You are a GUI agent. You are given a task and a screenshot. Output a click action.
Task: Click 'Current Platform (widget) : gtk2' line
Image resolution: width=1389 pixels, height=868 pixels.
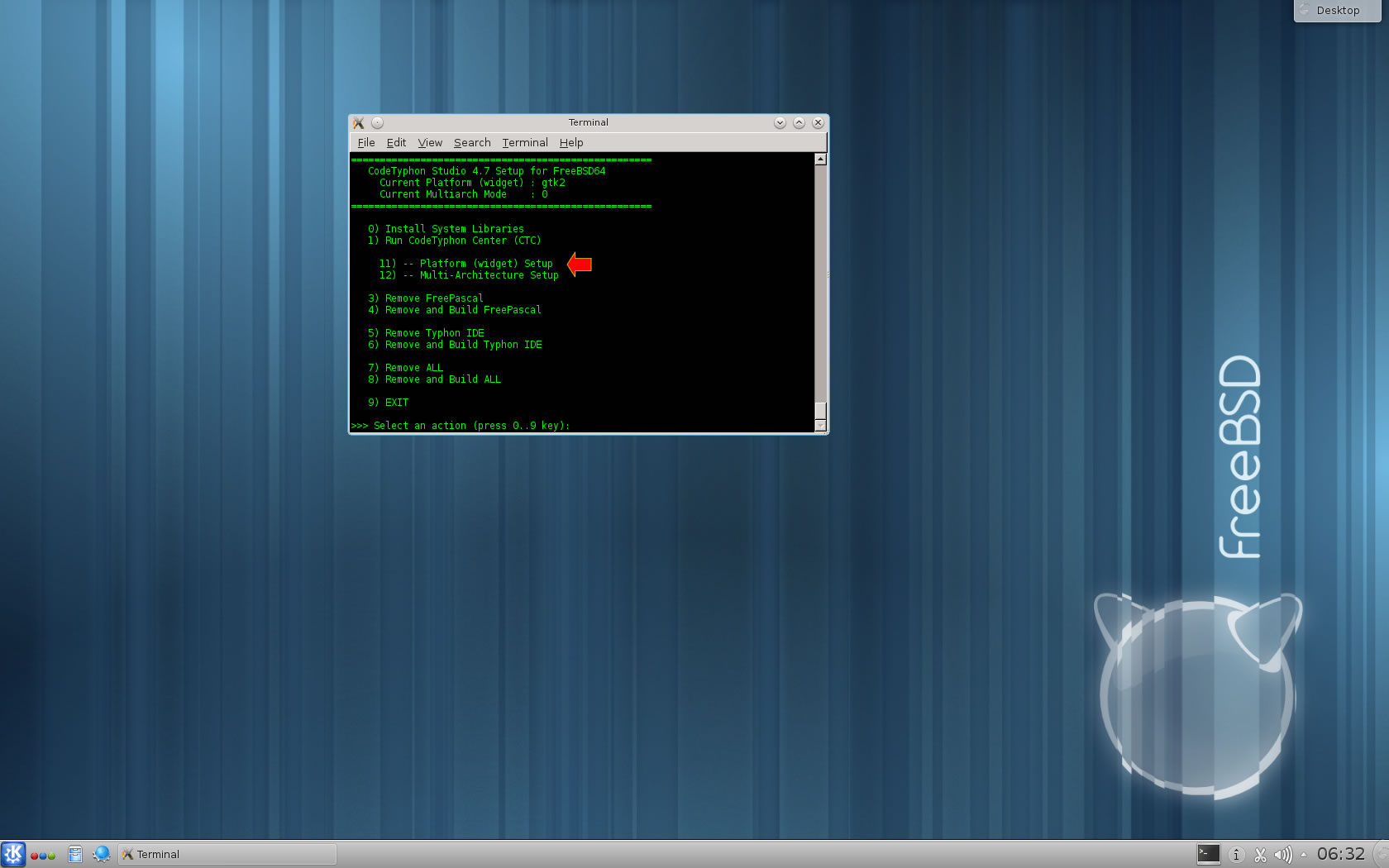pyautogui.click(x=472, y=183)
